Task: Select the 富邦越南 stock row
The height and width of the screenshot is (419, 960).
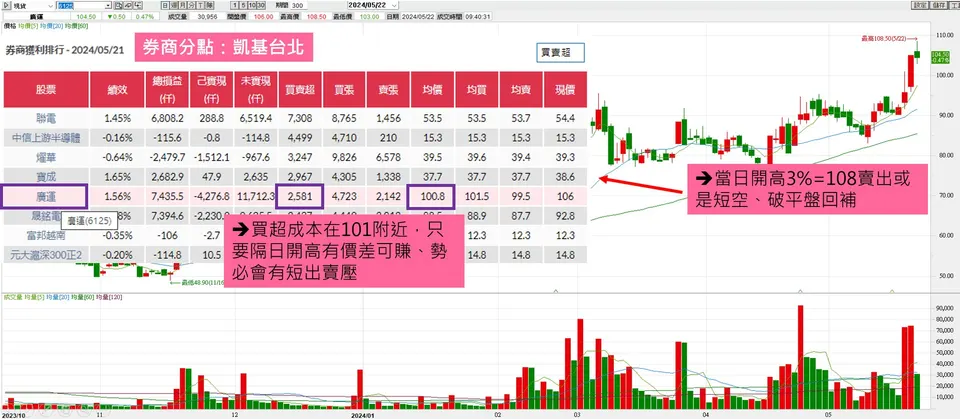Action: (x=295, y=235)
